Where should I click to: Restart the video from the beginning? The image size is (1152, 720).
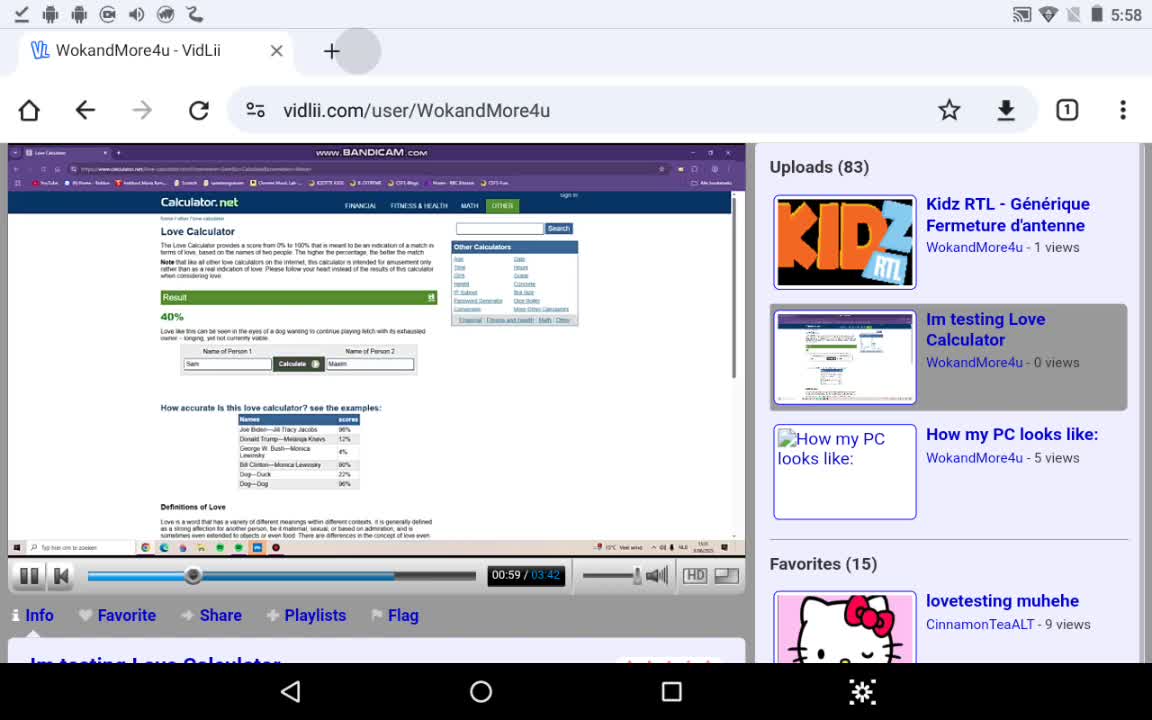[x=62, y=575]
